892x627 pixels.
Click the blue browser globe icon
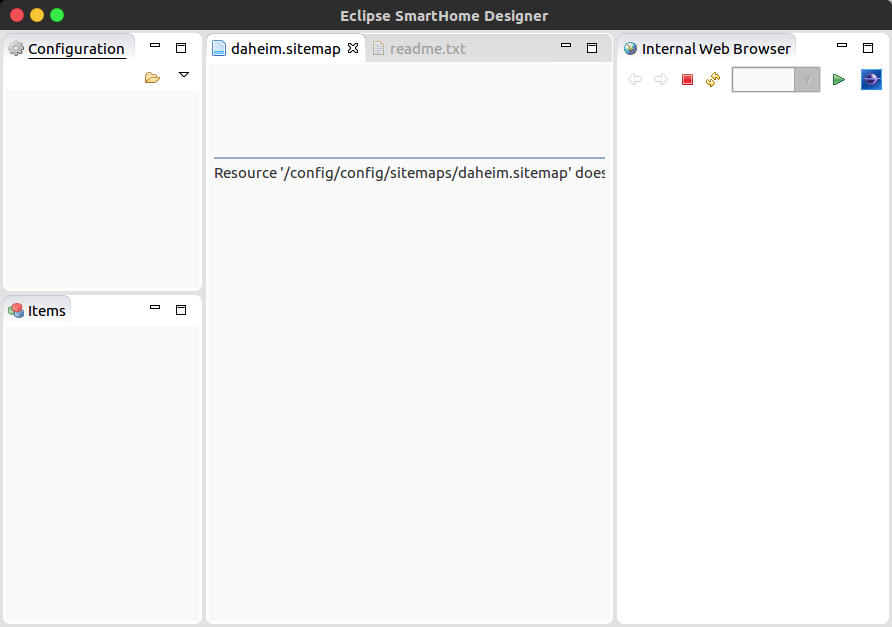coord(871,80)
